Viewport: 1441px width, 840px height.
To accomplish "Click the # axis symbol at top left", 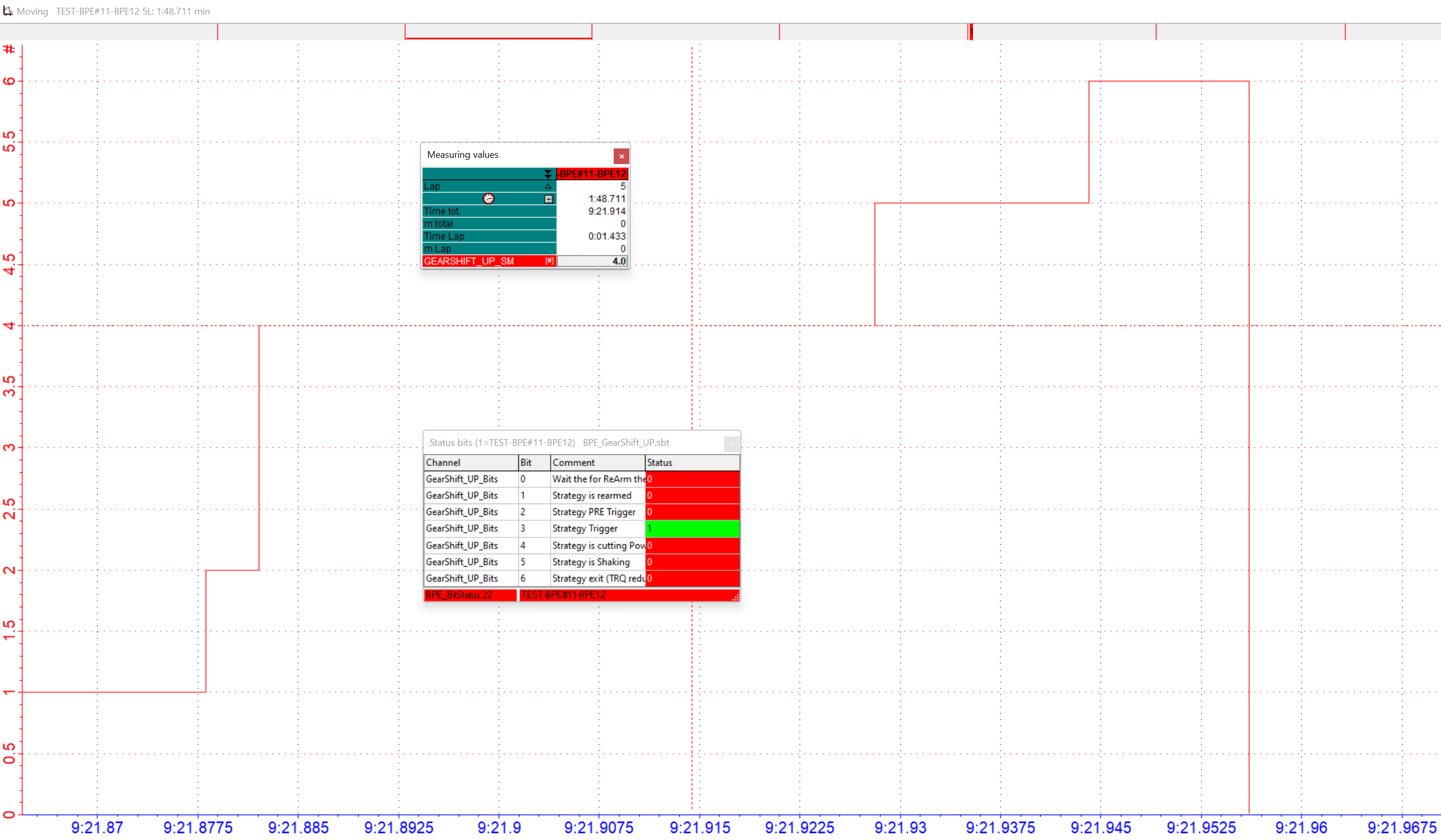I will [x=9, y=49].
